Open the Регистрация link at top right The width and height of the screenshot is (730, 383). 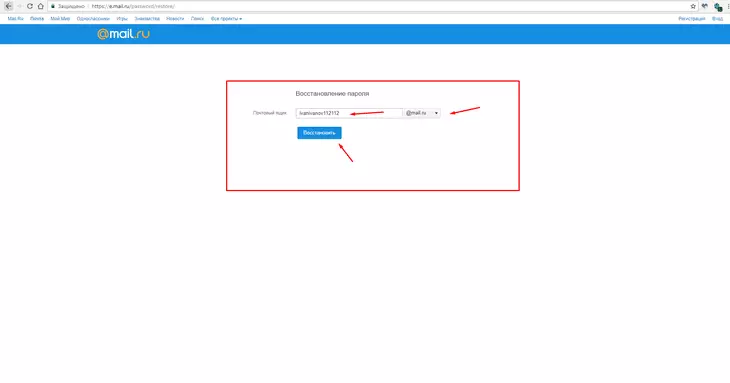691,19
